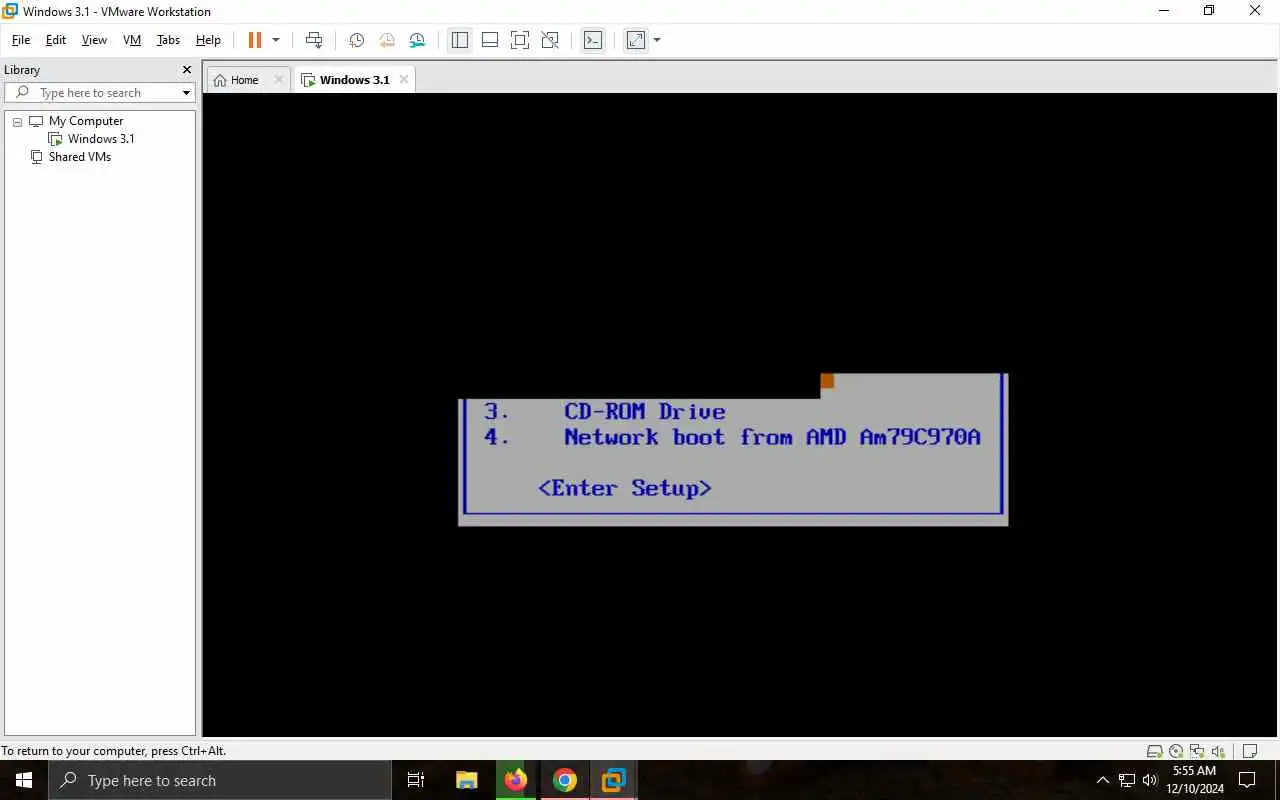Open the Tabs menu
Viewport: 1280px width, 800px height.
pos(168,40)
